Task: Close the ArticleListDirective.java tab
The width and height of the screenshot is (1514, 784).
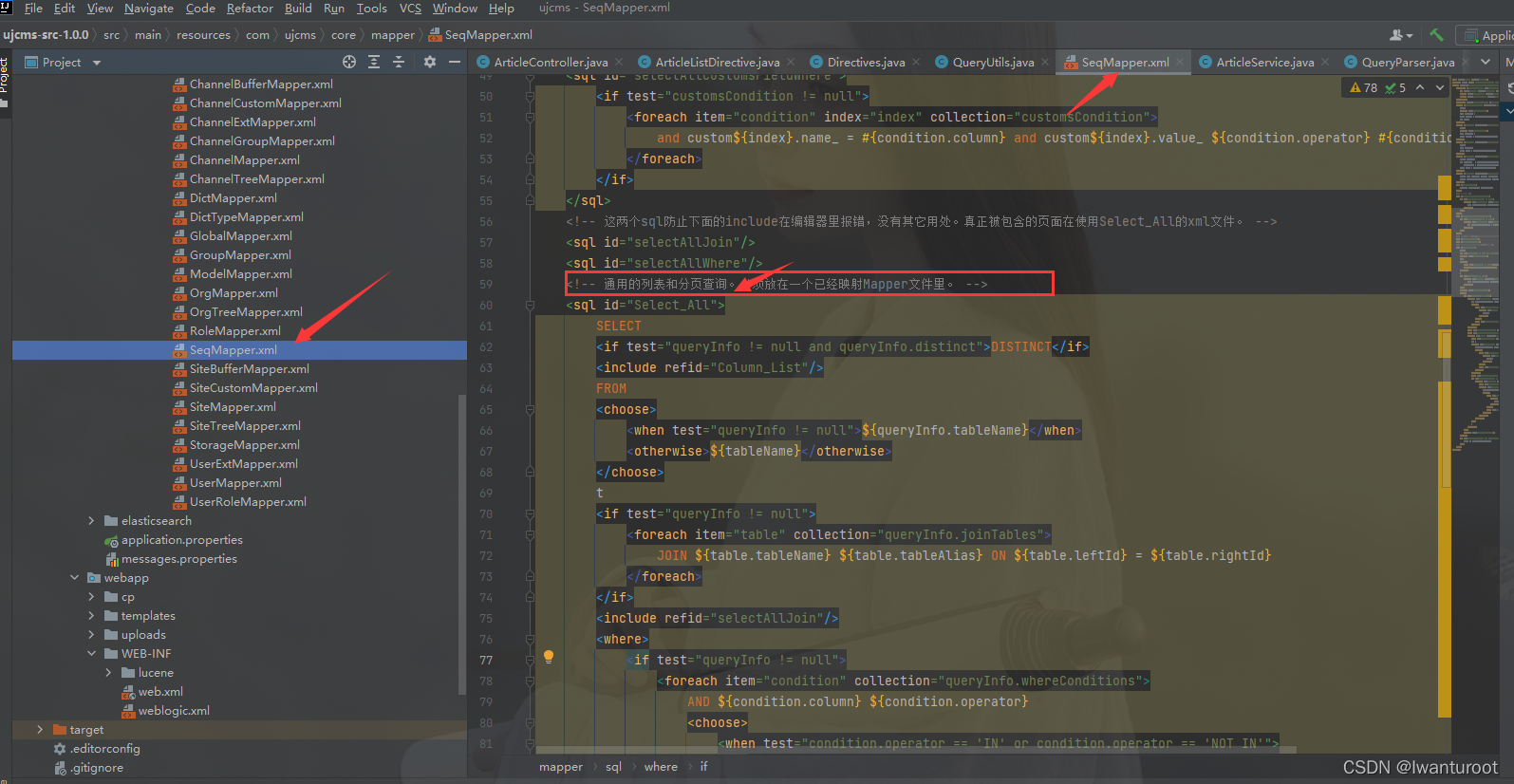Action: point(792,62)
